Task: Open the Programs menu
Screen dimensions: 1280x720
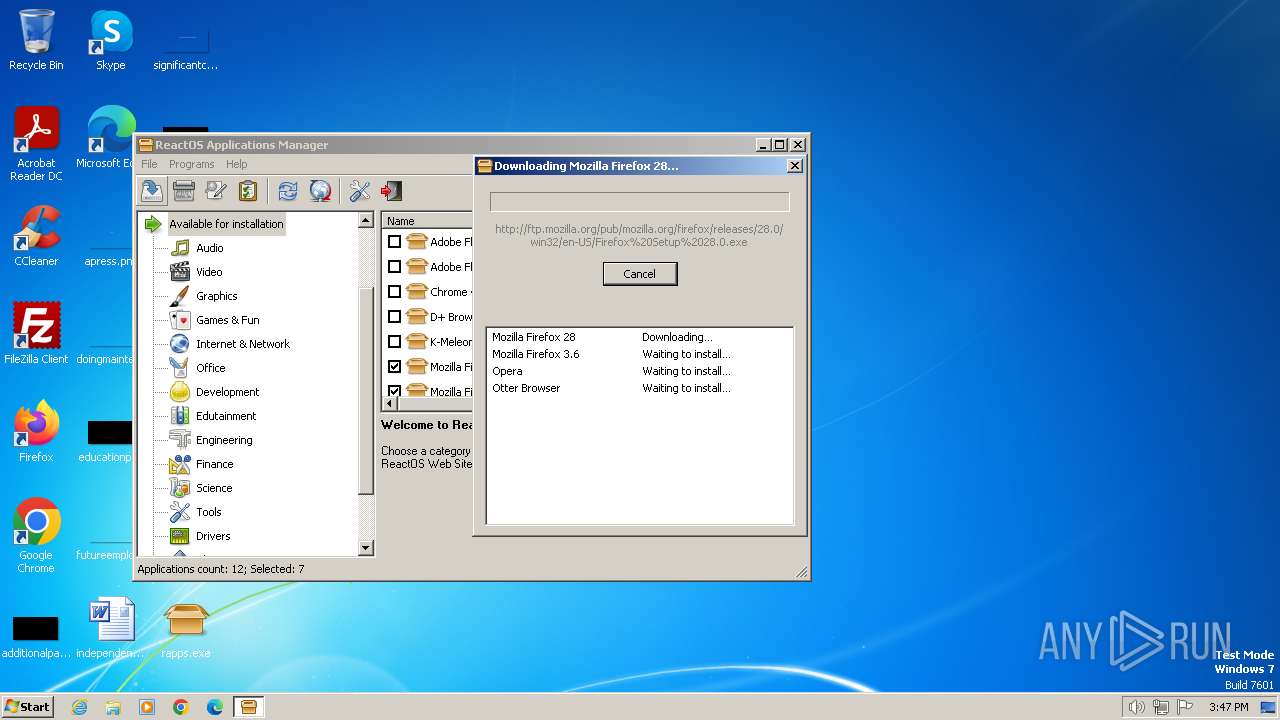Action: coord(191,164)
